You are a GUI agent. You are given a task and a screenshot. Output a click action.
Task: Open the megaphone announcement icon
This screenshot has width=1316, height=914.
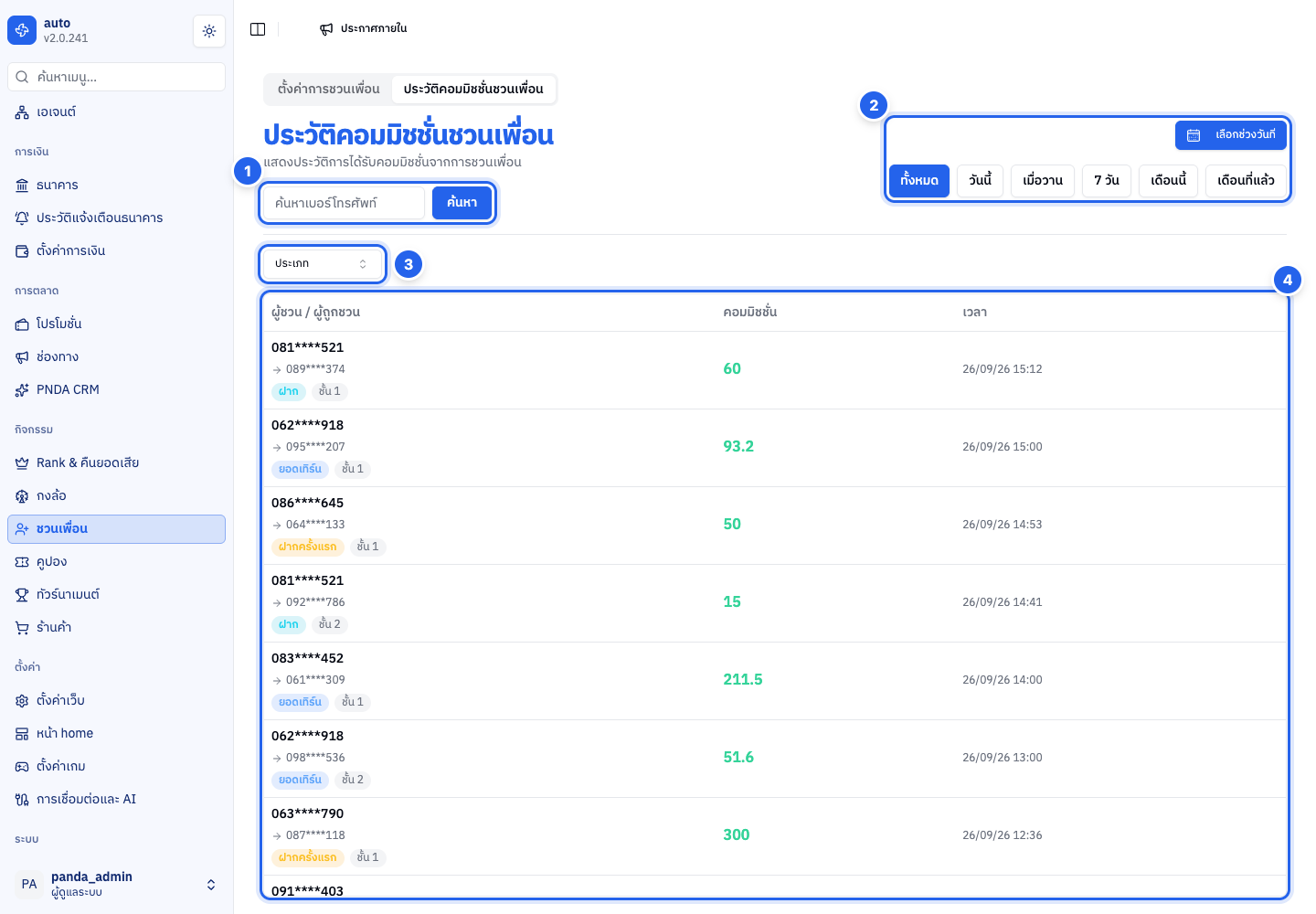pyautogui.click(x=326, y=29)
